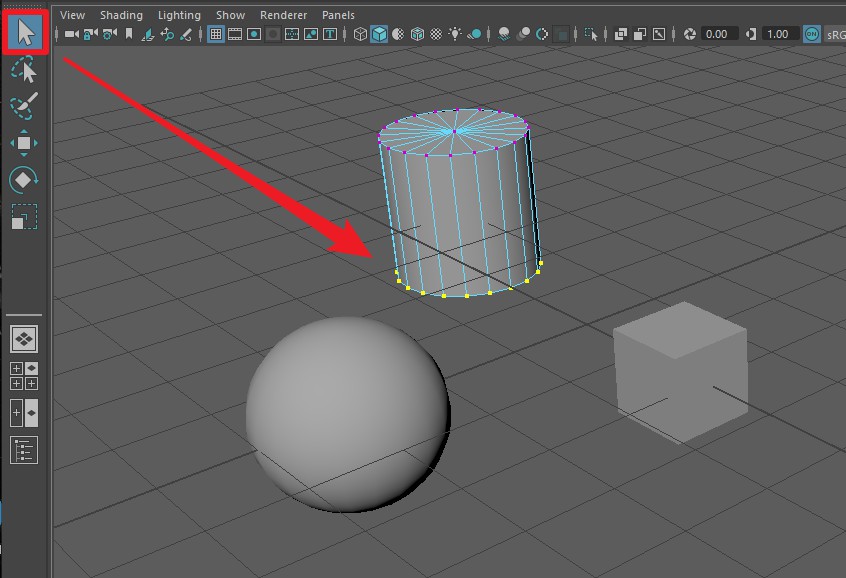
Task: Show the Outliner panel toggle
Action: click(x=24, y=450)
